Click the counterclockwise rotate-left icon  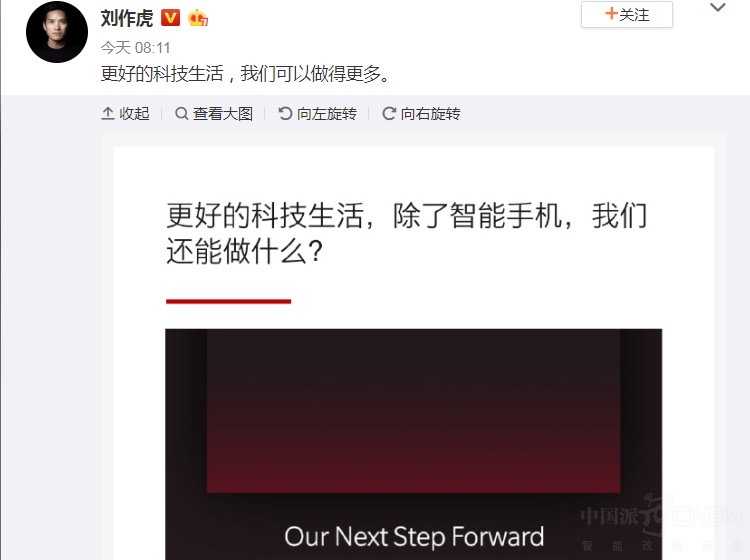coord(285,114)
